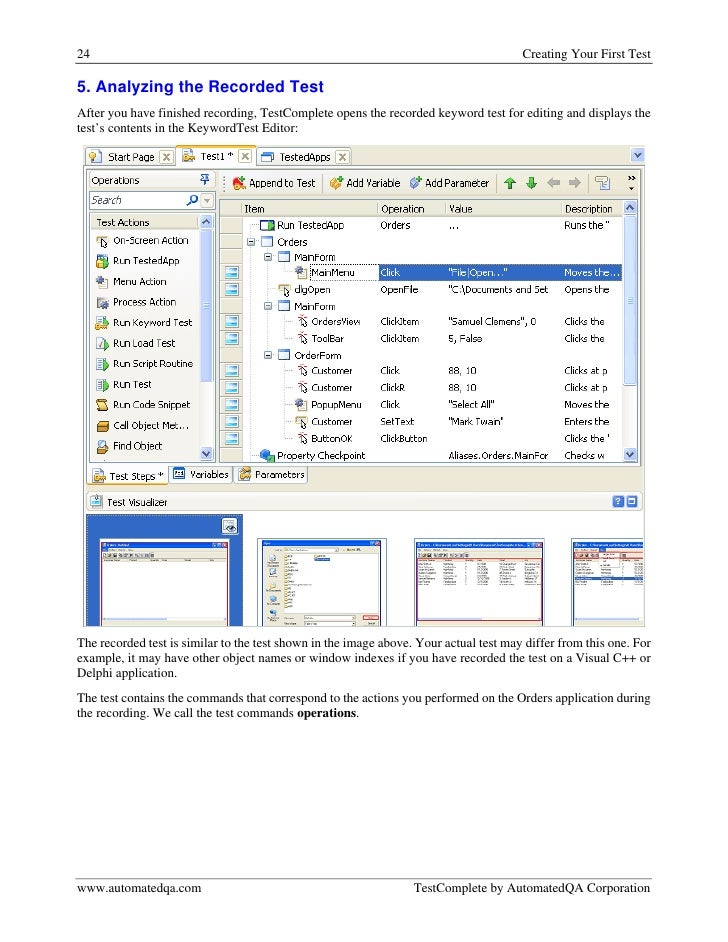Collapse the second MainForm node above OrdersView
The height and width of the screenshot is (942, 728).
pyautogui.click(x=268, y=306)
